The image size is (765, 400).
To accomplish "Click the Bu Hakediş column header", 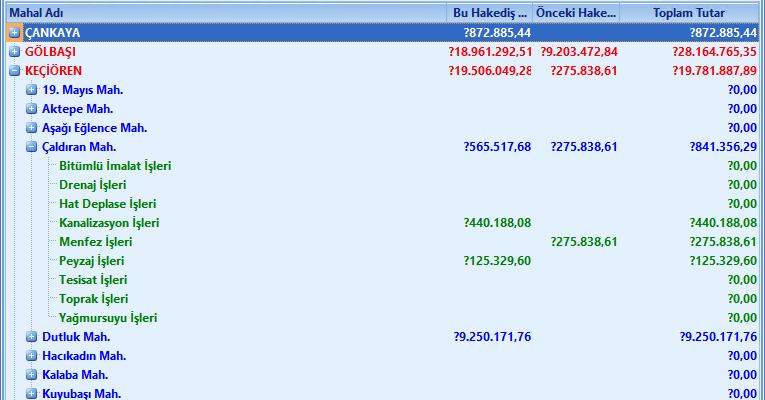I will tap(489, 13).
